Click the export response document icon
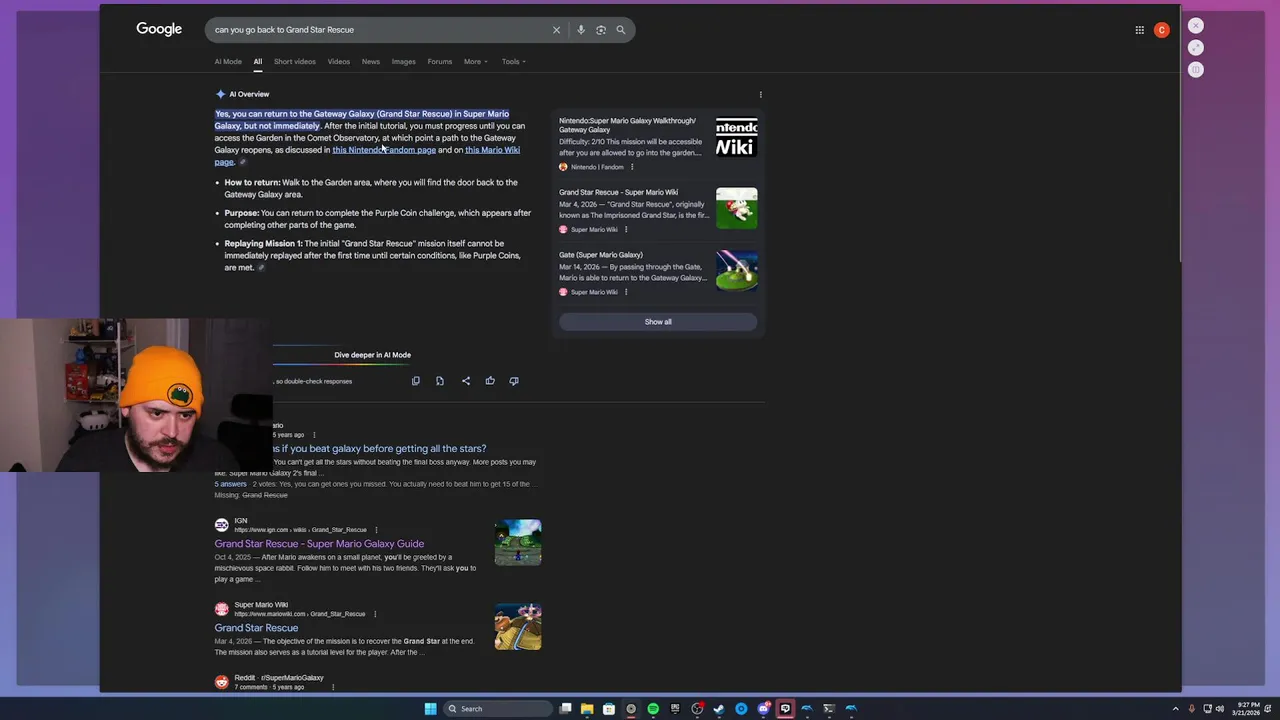This screenshot has width=1280, height=720. point(440,381)
